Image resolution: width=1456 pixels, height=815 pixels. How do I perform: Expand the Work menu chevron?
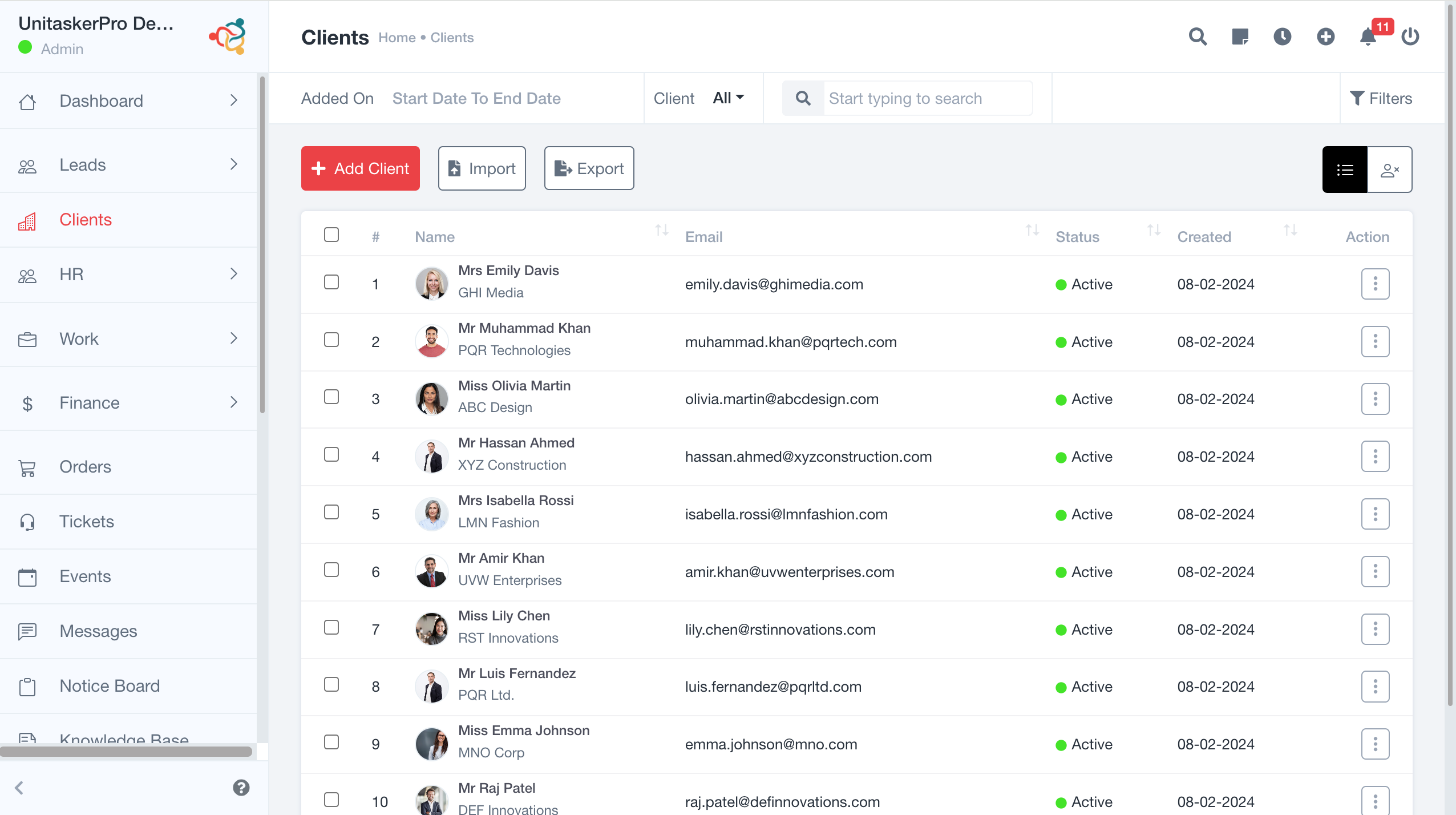pyautogui.click(x=233, y=338)
